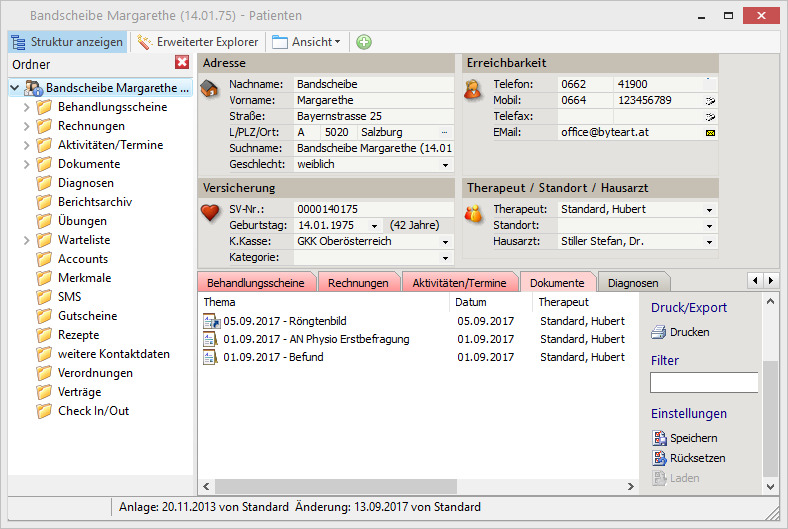
Task: Open the K.Kasse insurance dropdown
Action: click(x=445, y=241)
